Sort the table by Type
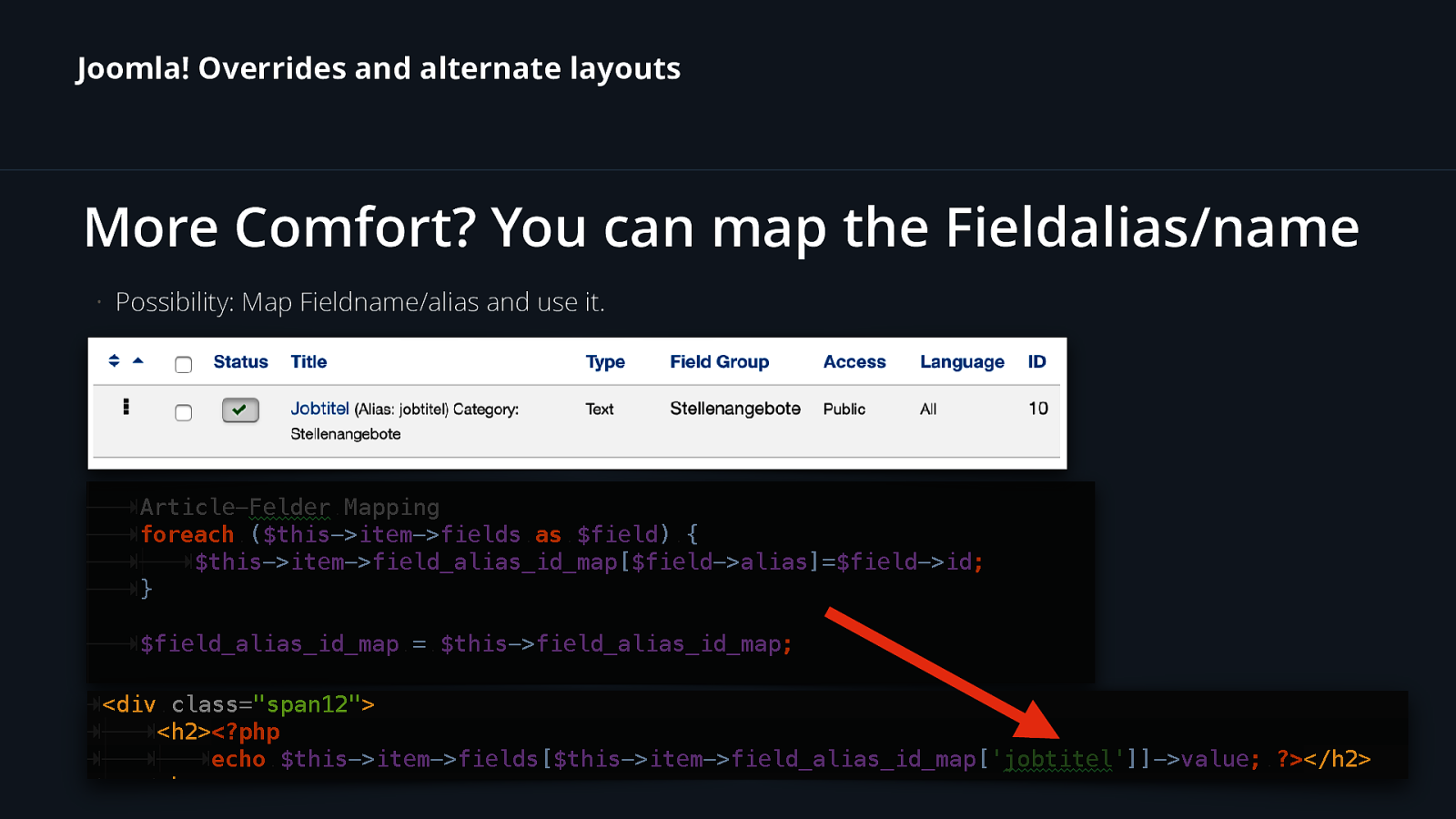Viewport: 1456px width, 819px height. [x=605, y=361]
